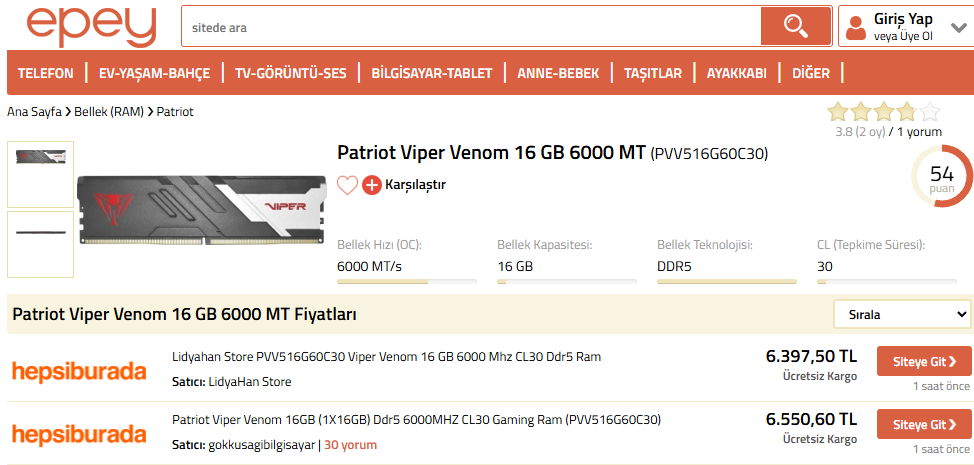Click the user profile avatar icon
This screenshot has height=465, width=974.
(855, 27)
